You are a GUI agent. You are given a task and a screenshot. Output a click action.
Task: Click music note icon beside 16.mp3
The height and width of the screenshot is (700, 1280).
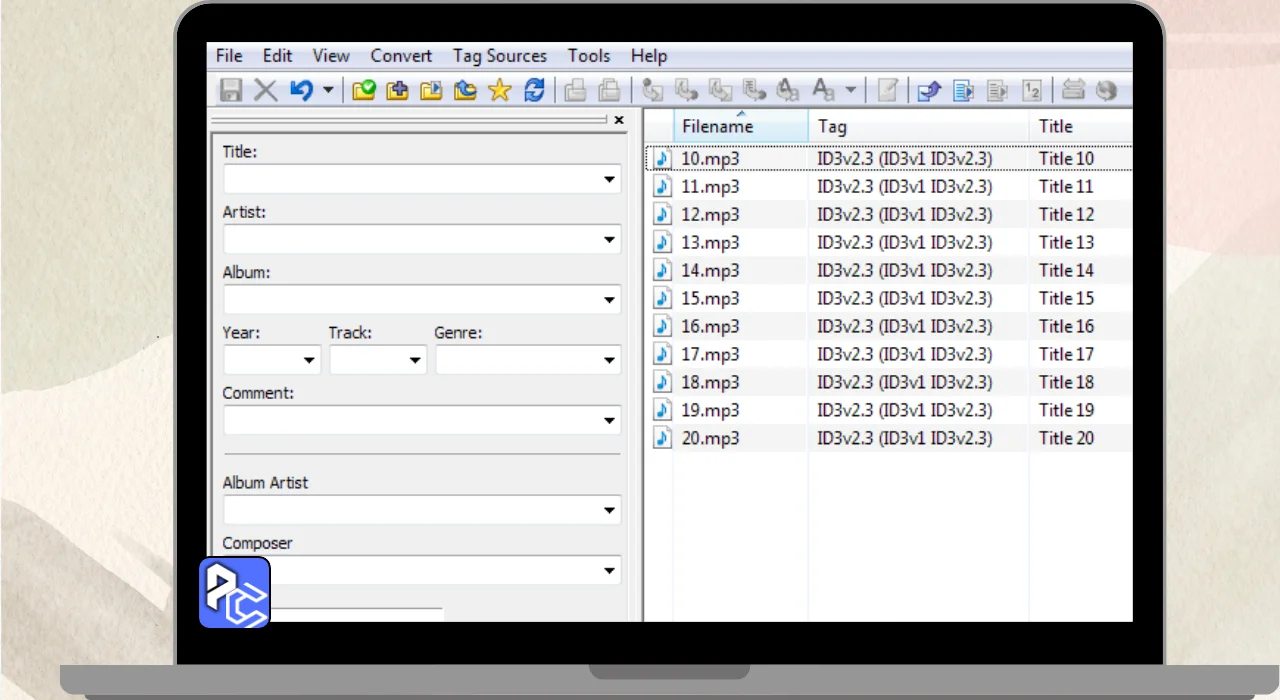click(x=662, y=326)
